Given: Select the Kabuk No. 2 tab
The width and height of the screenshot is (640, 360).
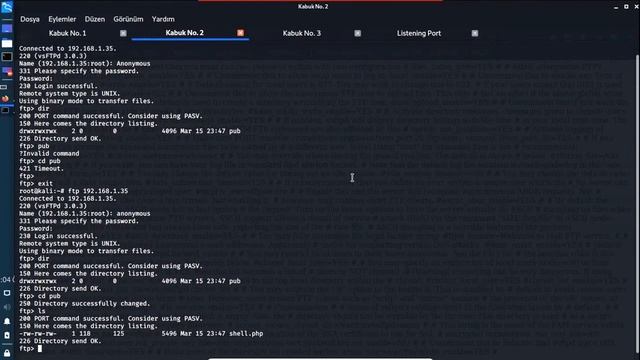Looking at the screenshot, I should (x=184, y=33).
